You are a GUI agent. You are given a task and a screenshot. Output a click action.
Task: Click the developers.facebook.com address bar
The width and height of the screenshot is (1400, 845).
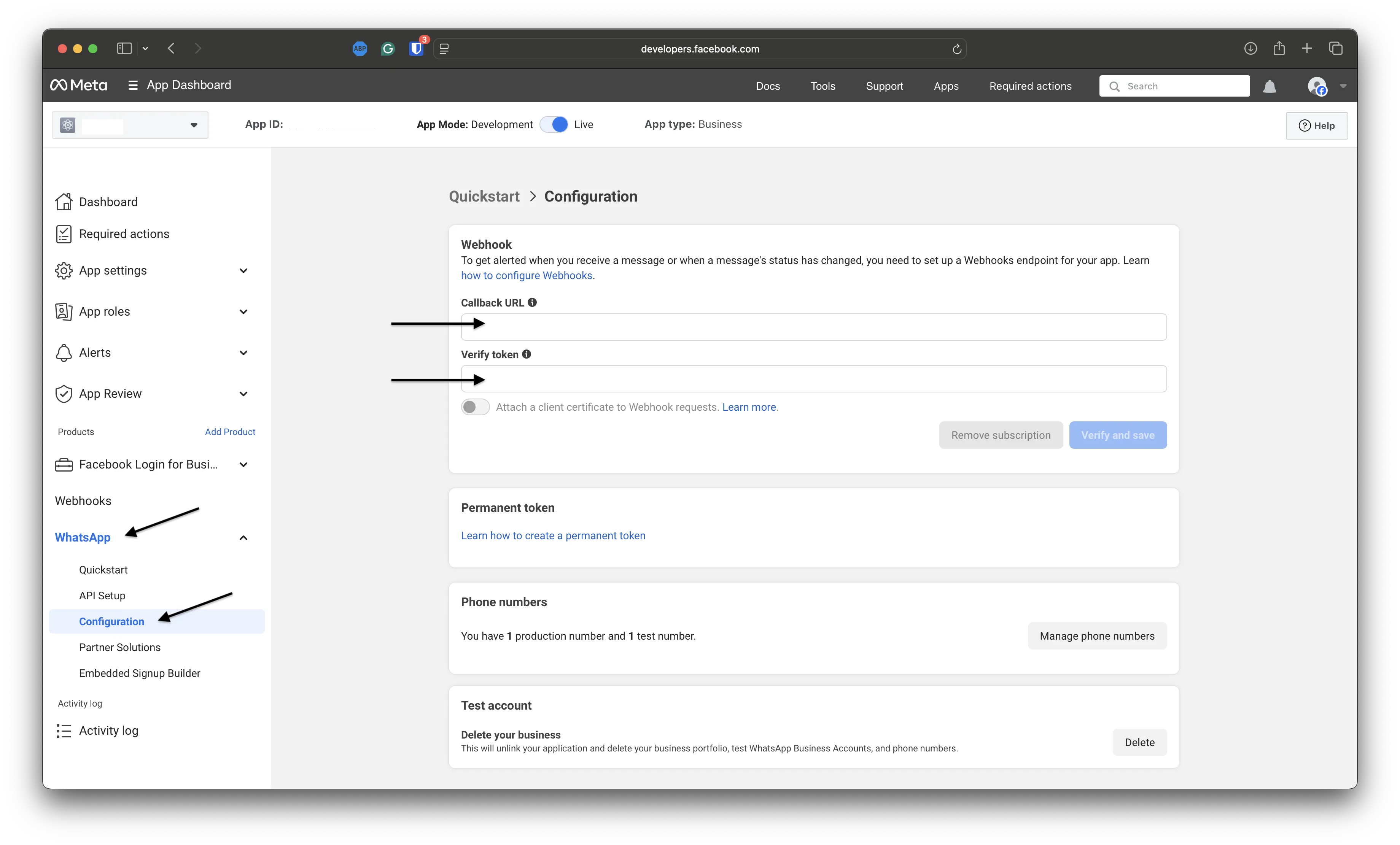(x=700, y=49)
